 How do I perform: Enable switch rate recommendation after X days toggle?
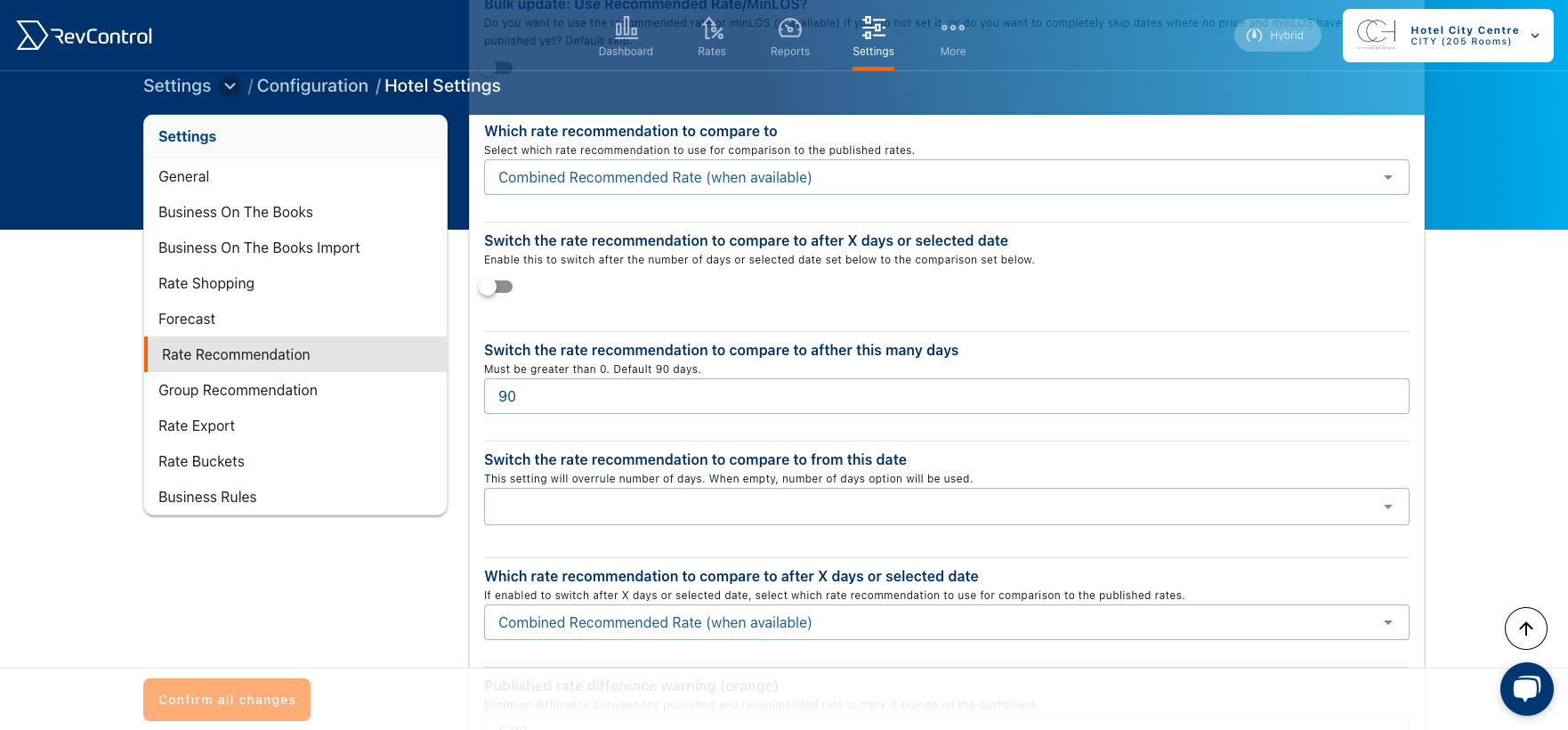[497, 287]
